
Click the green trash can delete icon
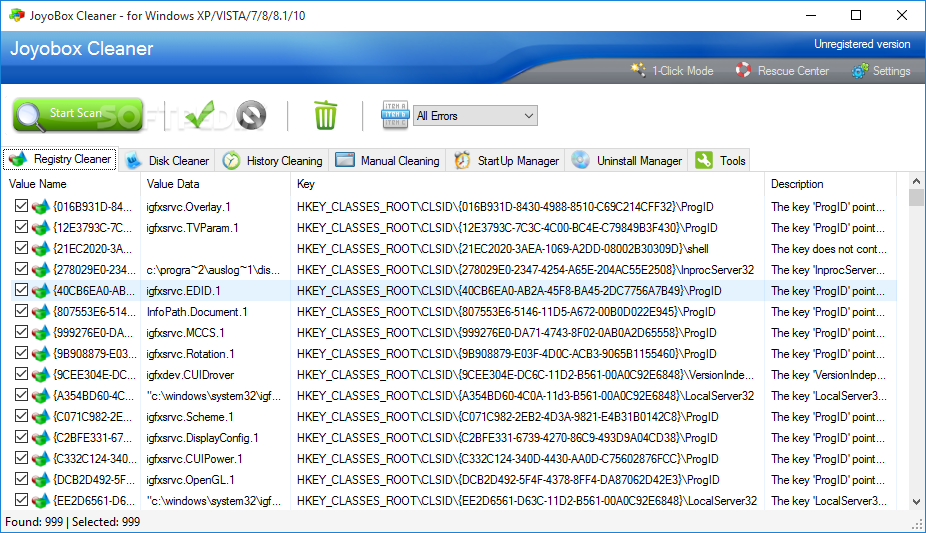[325, 115]
